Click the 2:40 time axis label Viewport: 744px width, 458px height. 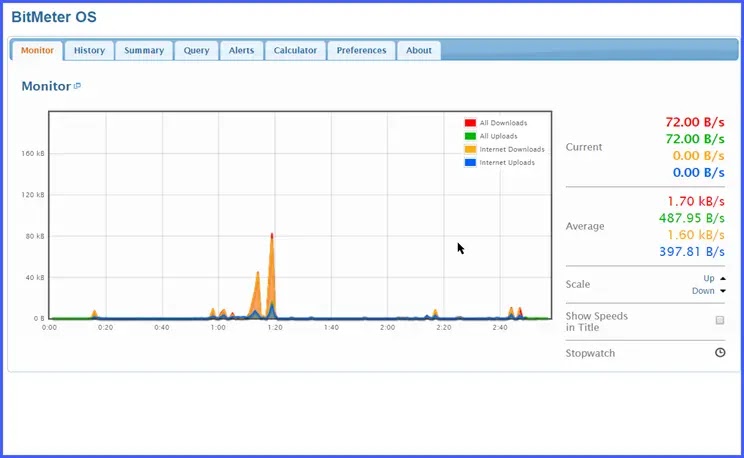(500, 327)
